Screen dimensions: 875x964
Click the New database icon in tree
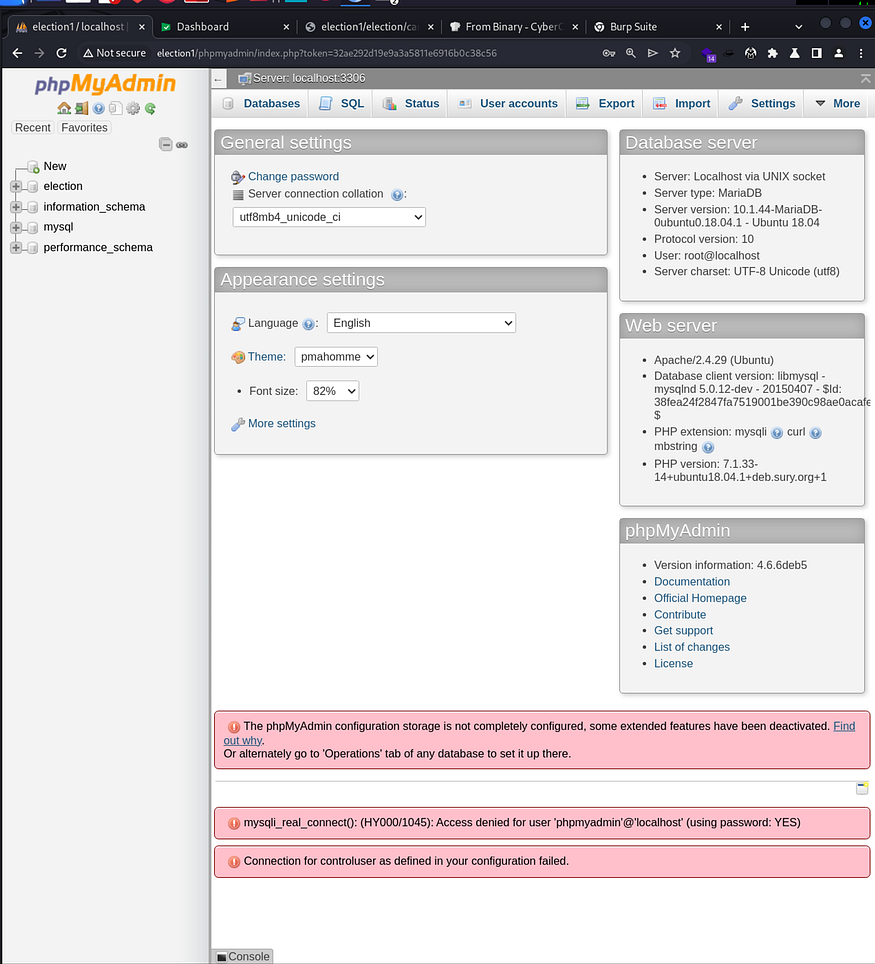click(x=33, y=167)
